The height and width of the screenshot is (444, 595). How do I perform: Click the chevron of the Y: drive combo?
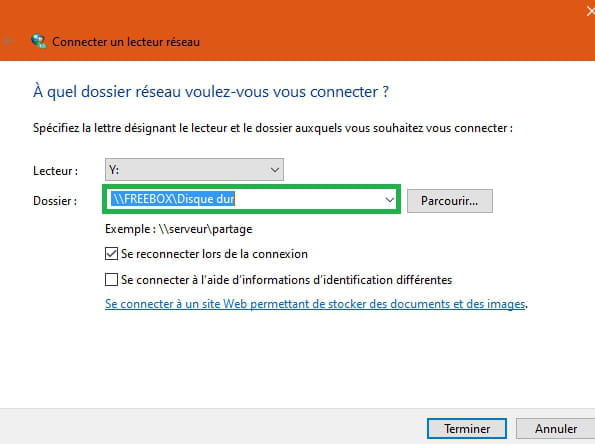point(275,170)
